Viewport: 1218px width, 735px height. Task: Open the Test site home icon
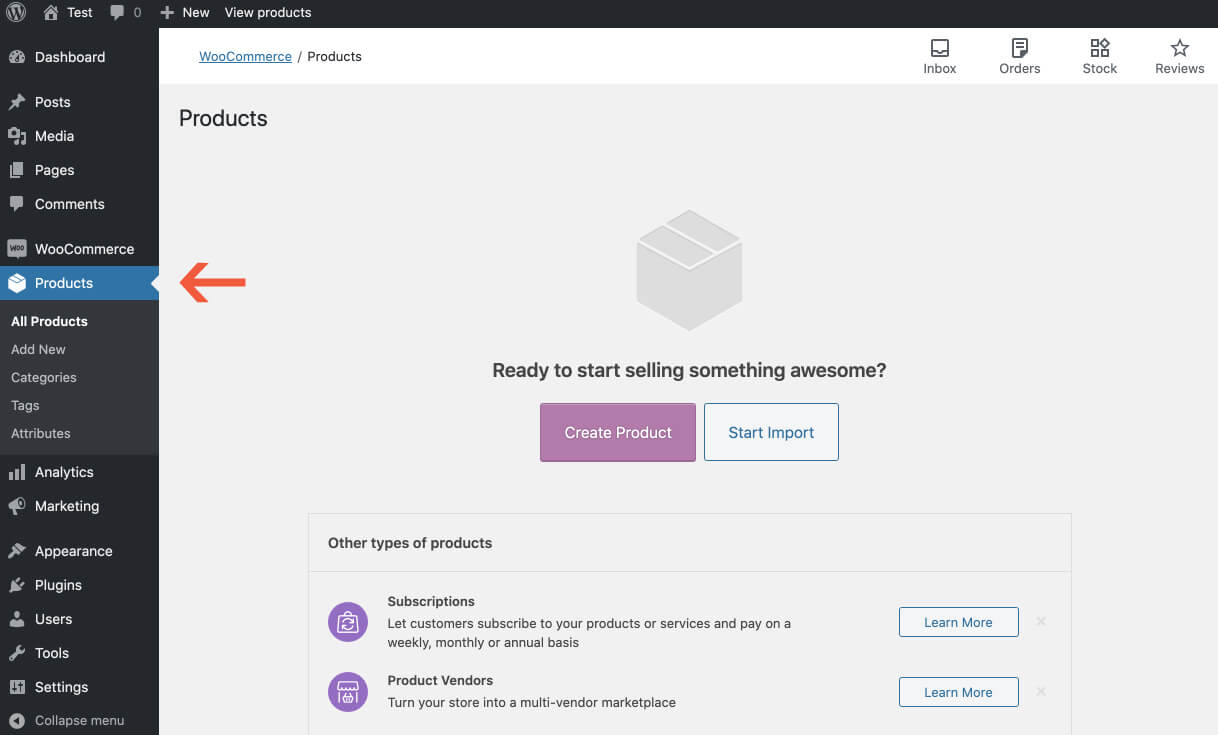coord(51,13)
